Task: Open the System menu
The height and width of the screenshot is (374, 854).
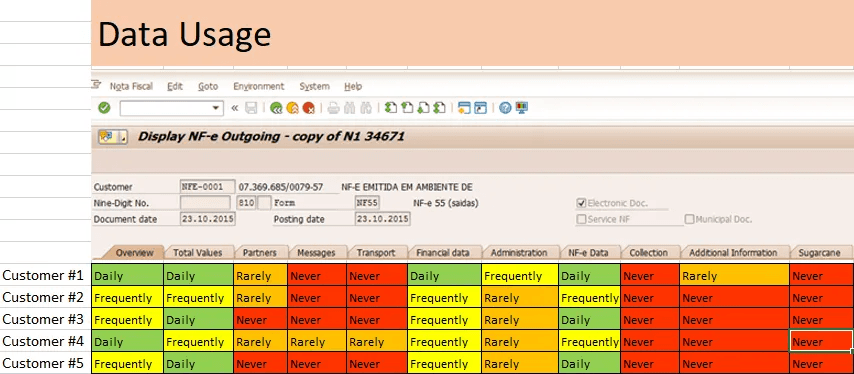Action: point(314,86)
